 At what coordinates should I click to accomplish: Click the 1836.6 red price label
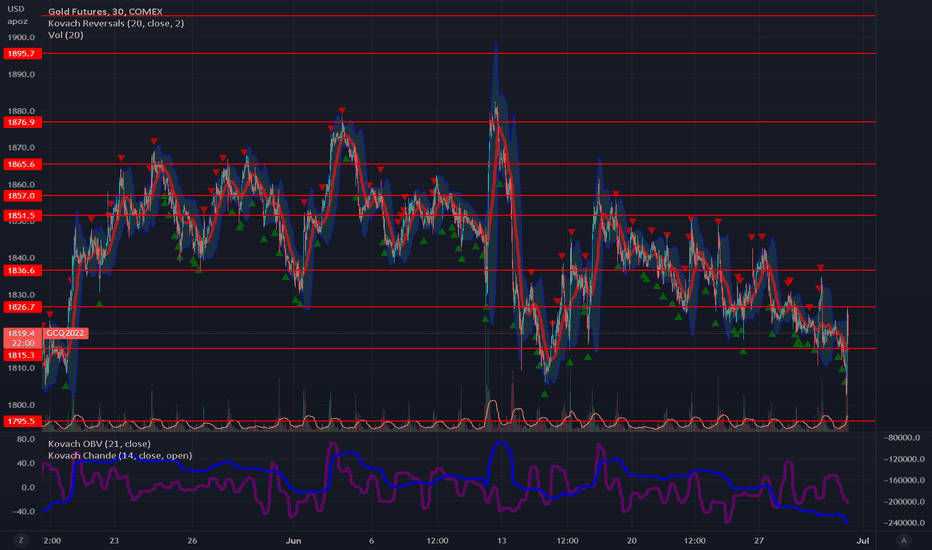[x=22, y=271]
